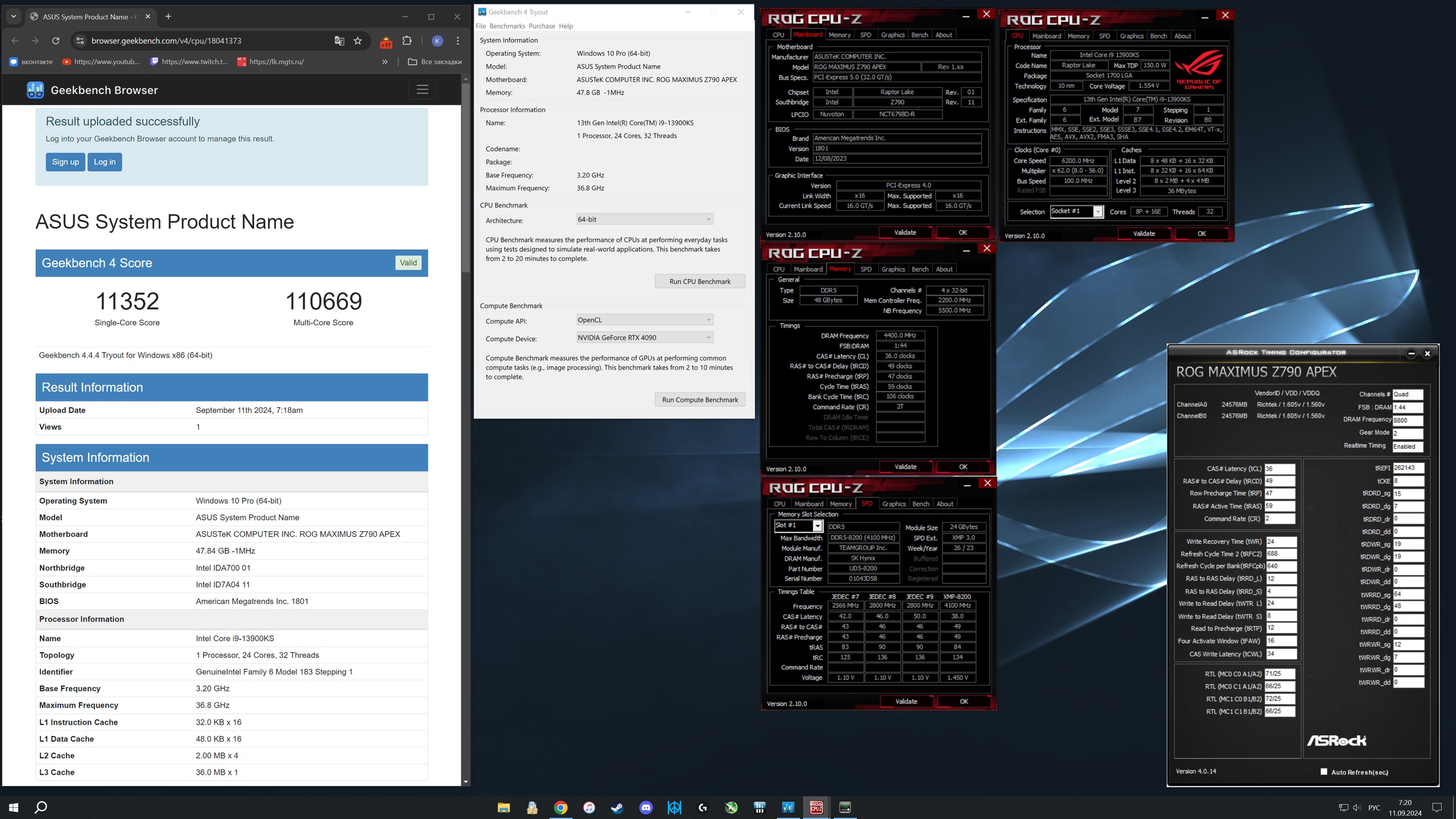The height and width of the screenshot is (819, 1456).
Task: Open the Compute Device RTX 4090 dropdown
Action: coord(644,338)
